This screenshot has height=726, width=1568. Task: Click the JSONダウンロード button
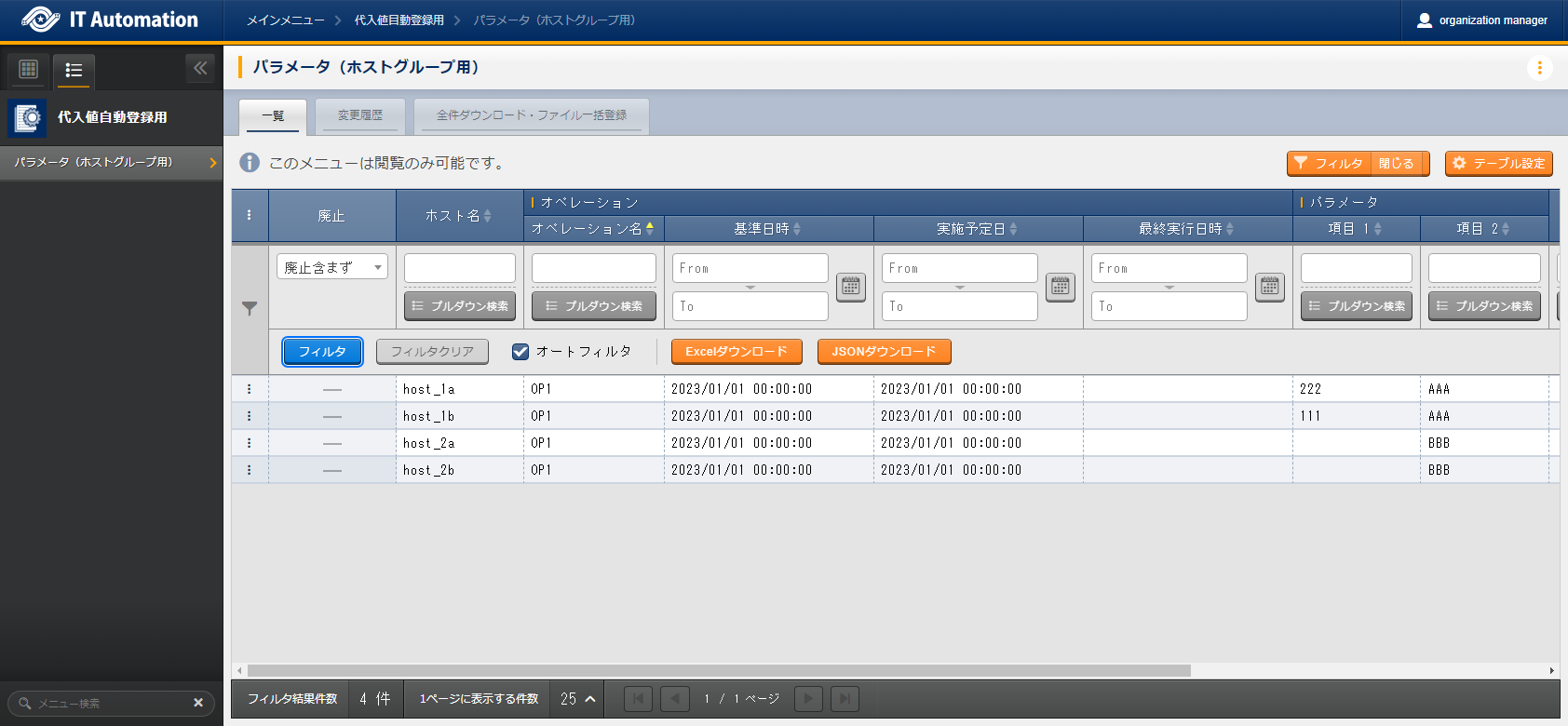point(884,352)
